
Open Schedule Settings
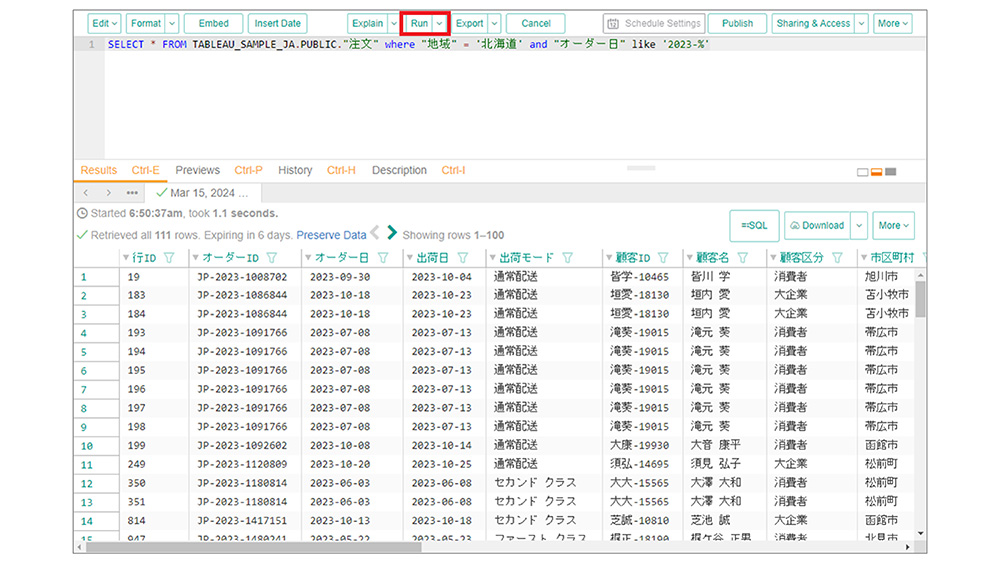654,24
